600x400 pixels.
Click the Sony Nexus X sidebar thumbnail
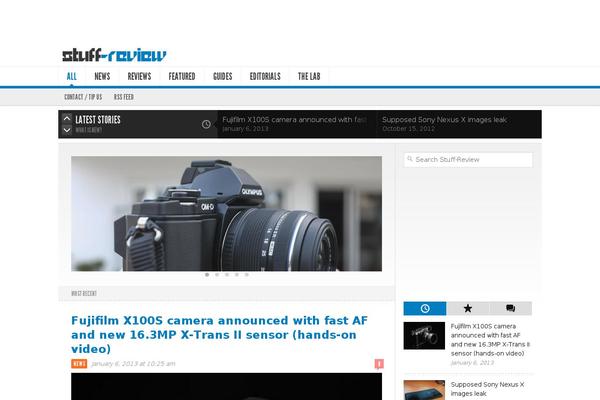[x=424, y=390]
